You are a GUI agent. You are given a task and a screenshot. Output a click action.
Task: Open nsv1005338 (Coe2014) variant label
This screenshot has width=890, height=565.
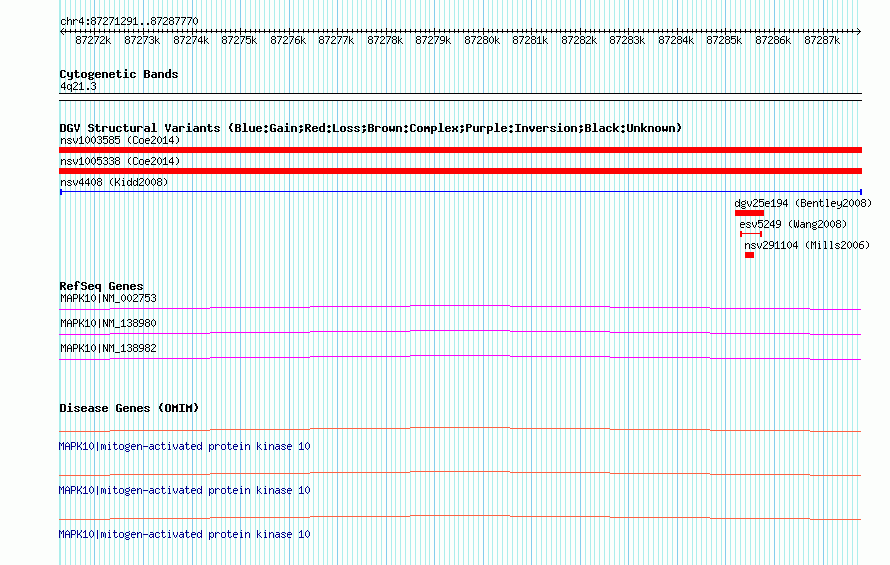120,161
